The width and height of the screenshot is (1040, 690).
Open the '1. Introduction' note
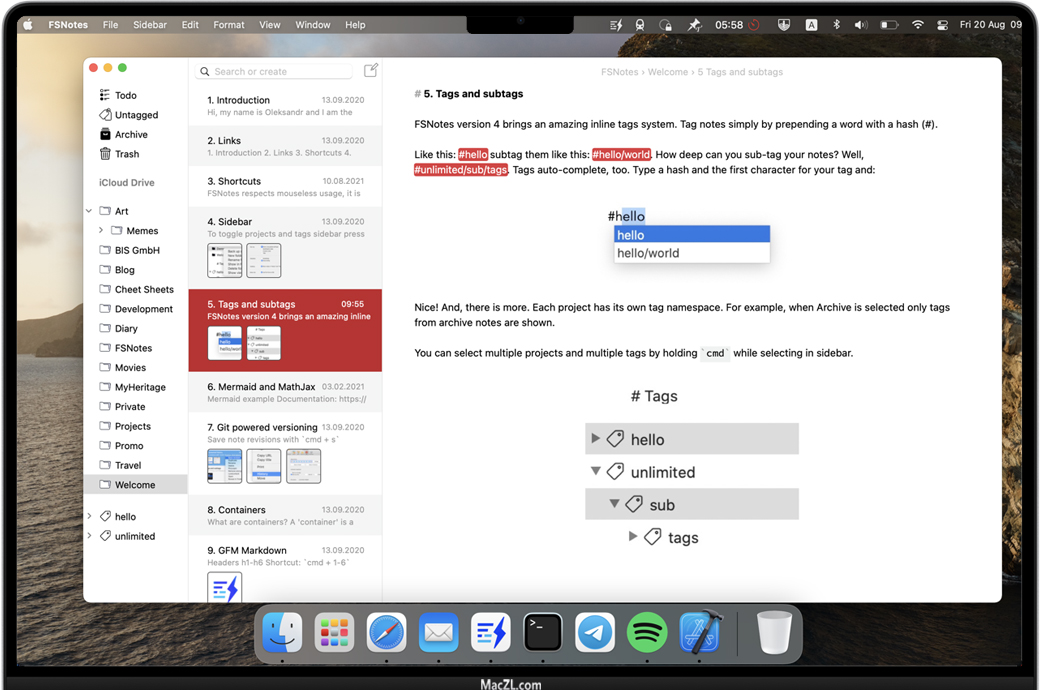(285, 105)
